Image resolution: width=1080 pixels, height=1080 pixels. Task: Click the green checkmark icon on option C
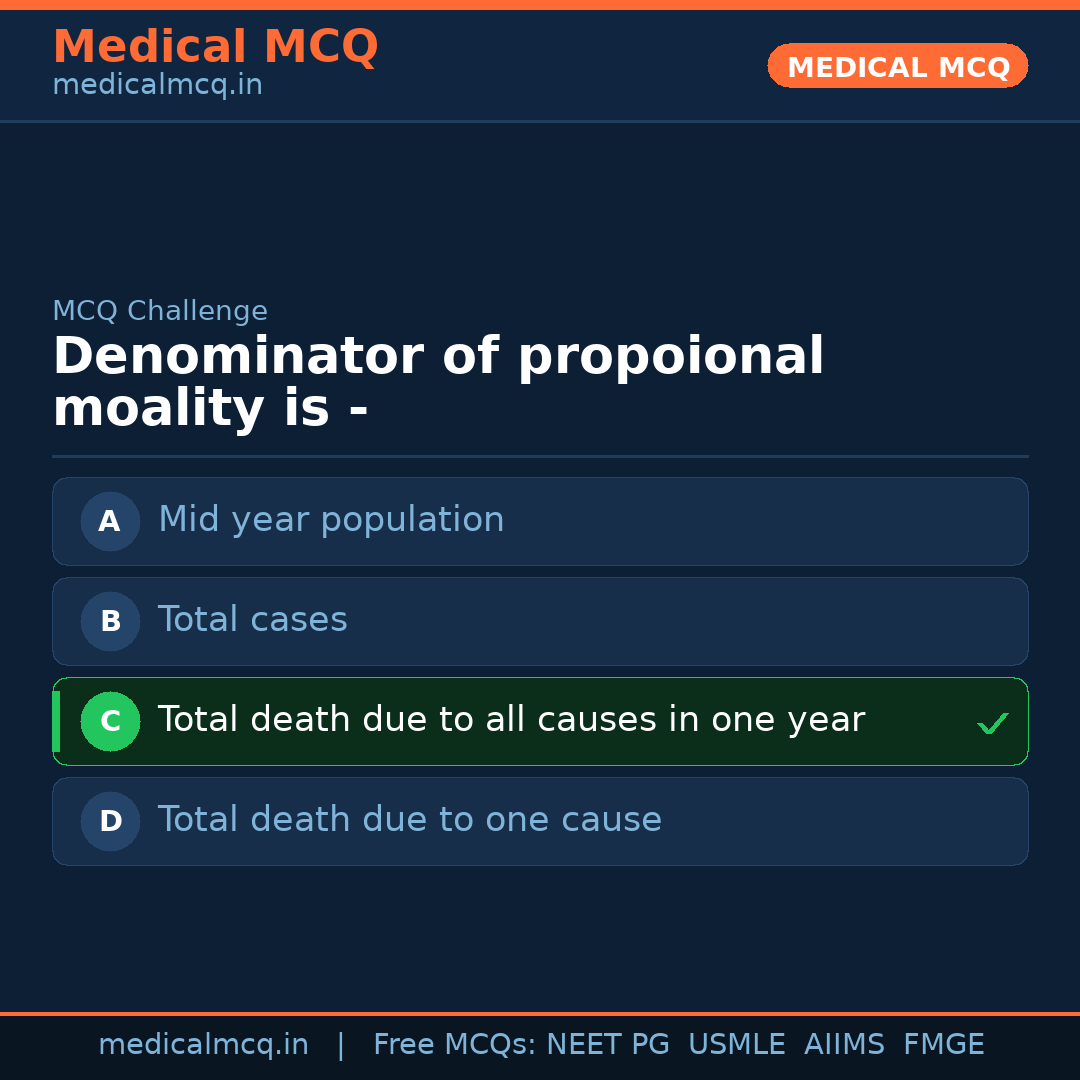click(993, 721)
